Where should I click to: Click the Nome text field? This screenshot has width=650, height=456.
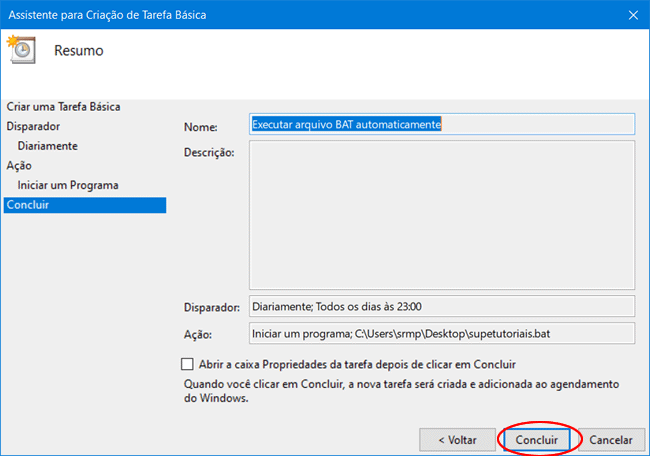pyautogui.click(x=440, y=125)
